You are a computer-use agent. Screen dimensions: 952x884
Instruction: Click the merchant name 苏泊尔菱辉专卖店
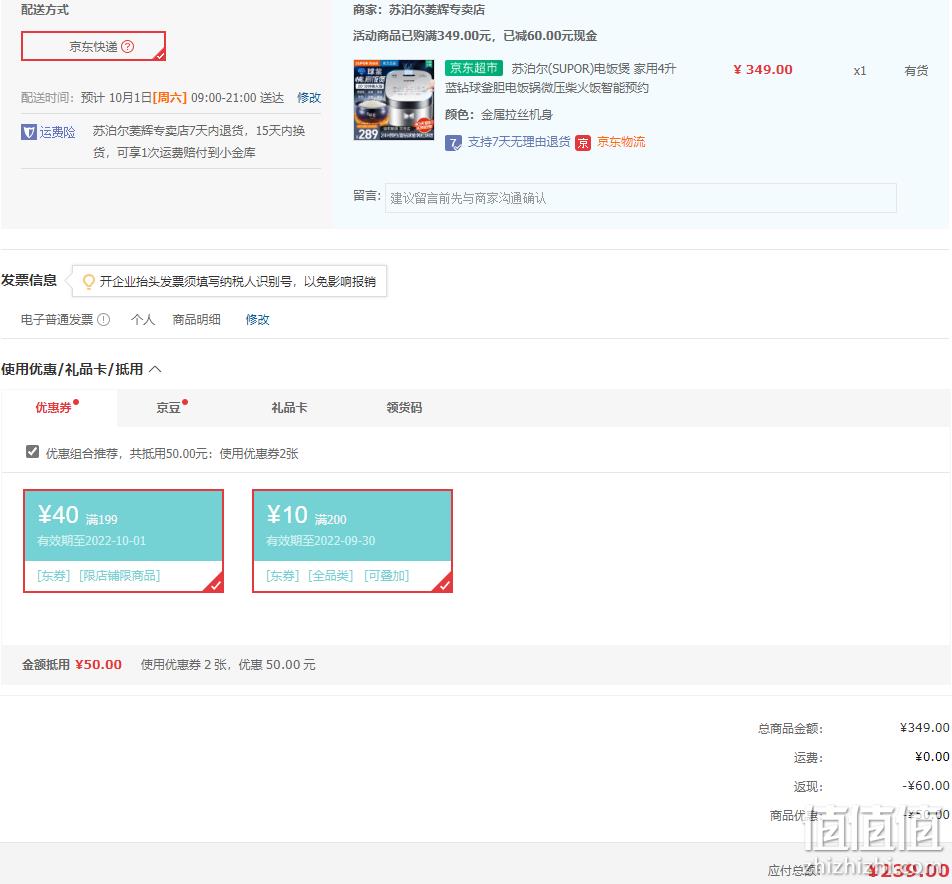pyautogui.click(x=437, y=10)
